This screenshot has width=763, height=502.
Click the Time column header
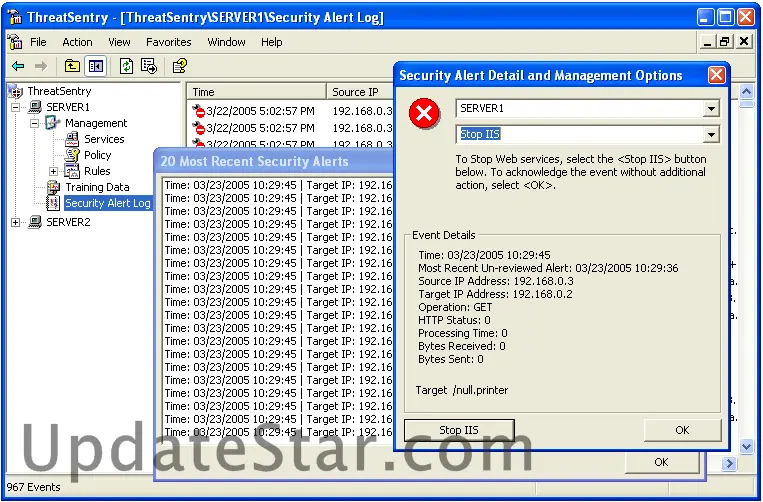[x=256, y=91]
